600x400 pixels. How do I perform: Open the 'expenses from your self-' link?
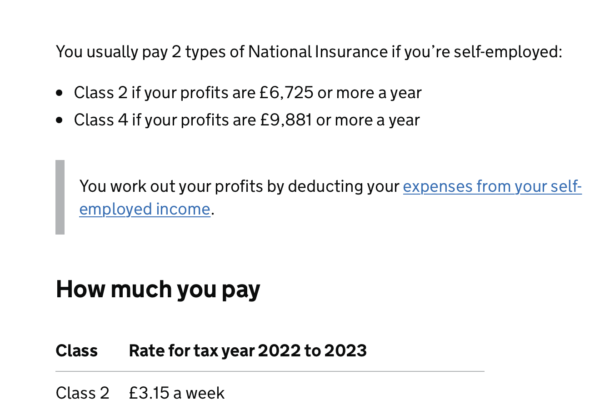[492, 187]
